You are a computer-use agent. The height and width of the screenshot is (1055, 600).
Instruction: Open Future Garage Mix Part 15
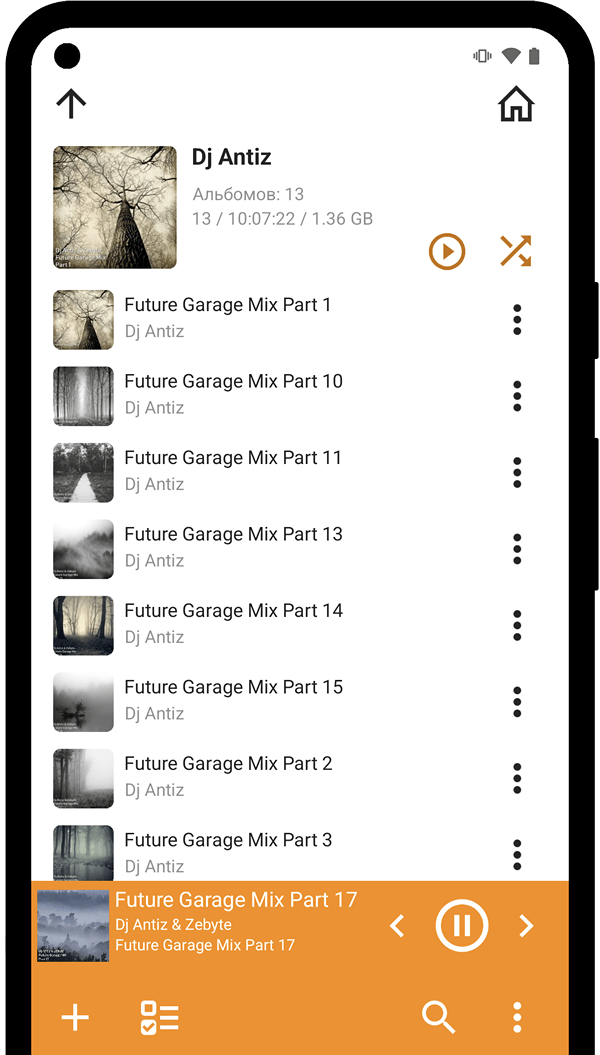point(233,687)
